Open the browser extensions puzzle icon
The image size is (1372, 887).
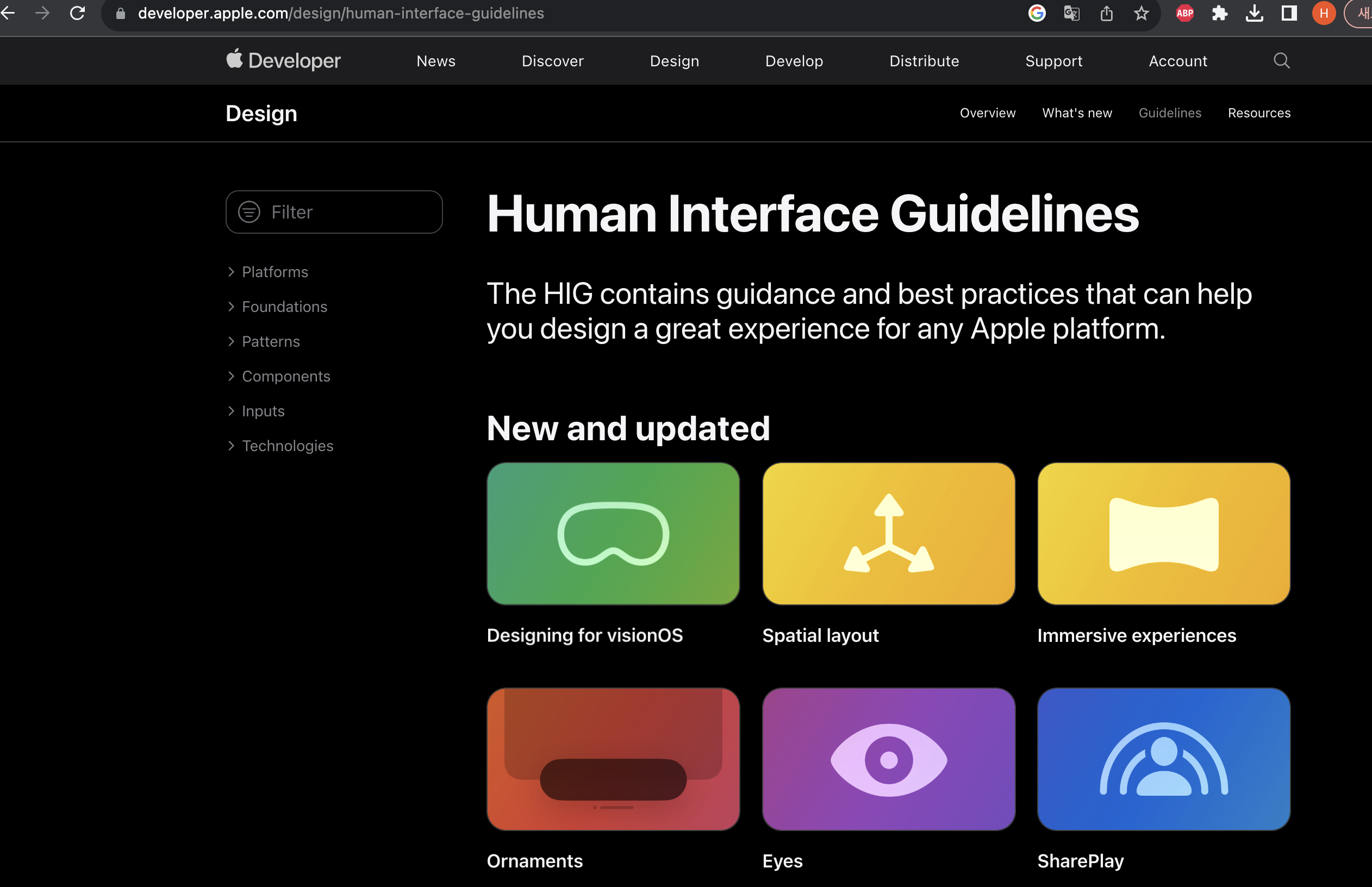[x=1219, y=13]
